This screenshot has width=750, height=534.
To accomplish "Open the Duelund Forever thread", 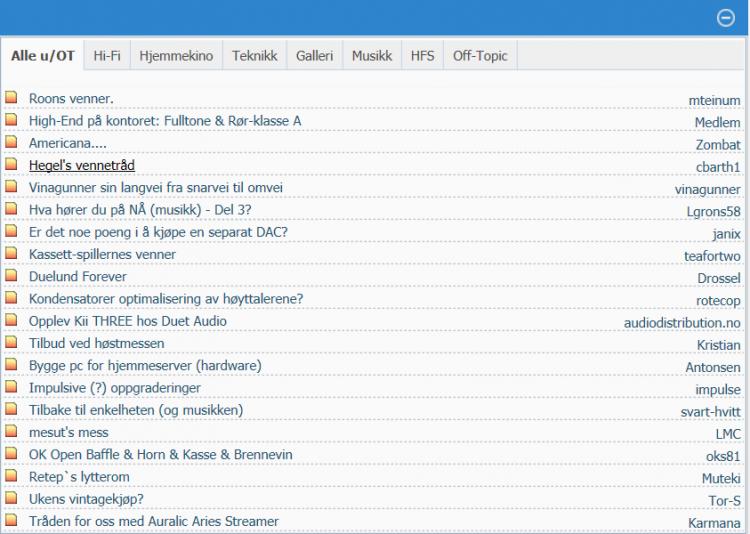I will 77,277.
